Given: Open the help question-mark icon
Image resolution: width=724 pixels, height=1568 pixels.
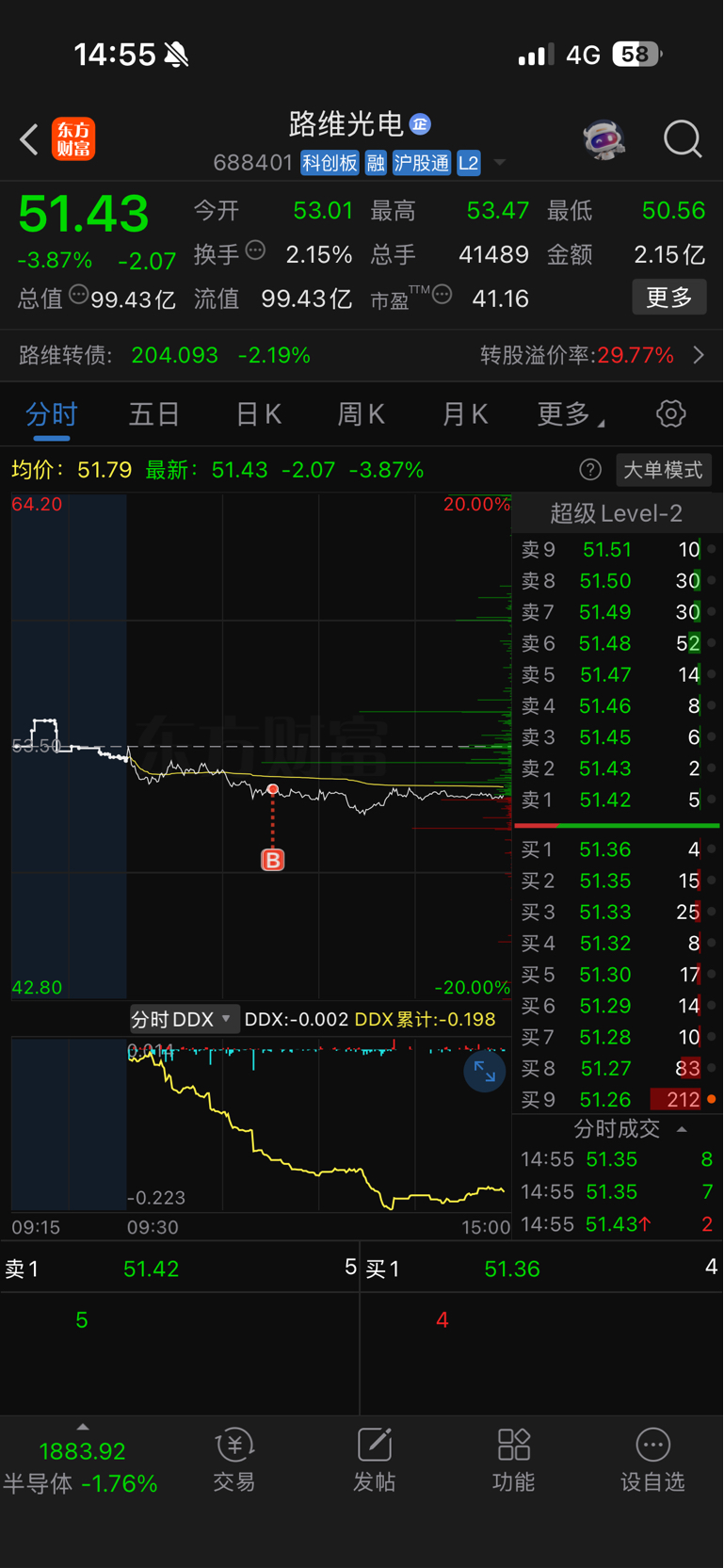Looking at the screenshot, I should tap(590, 469).
